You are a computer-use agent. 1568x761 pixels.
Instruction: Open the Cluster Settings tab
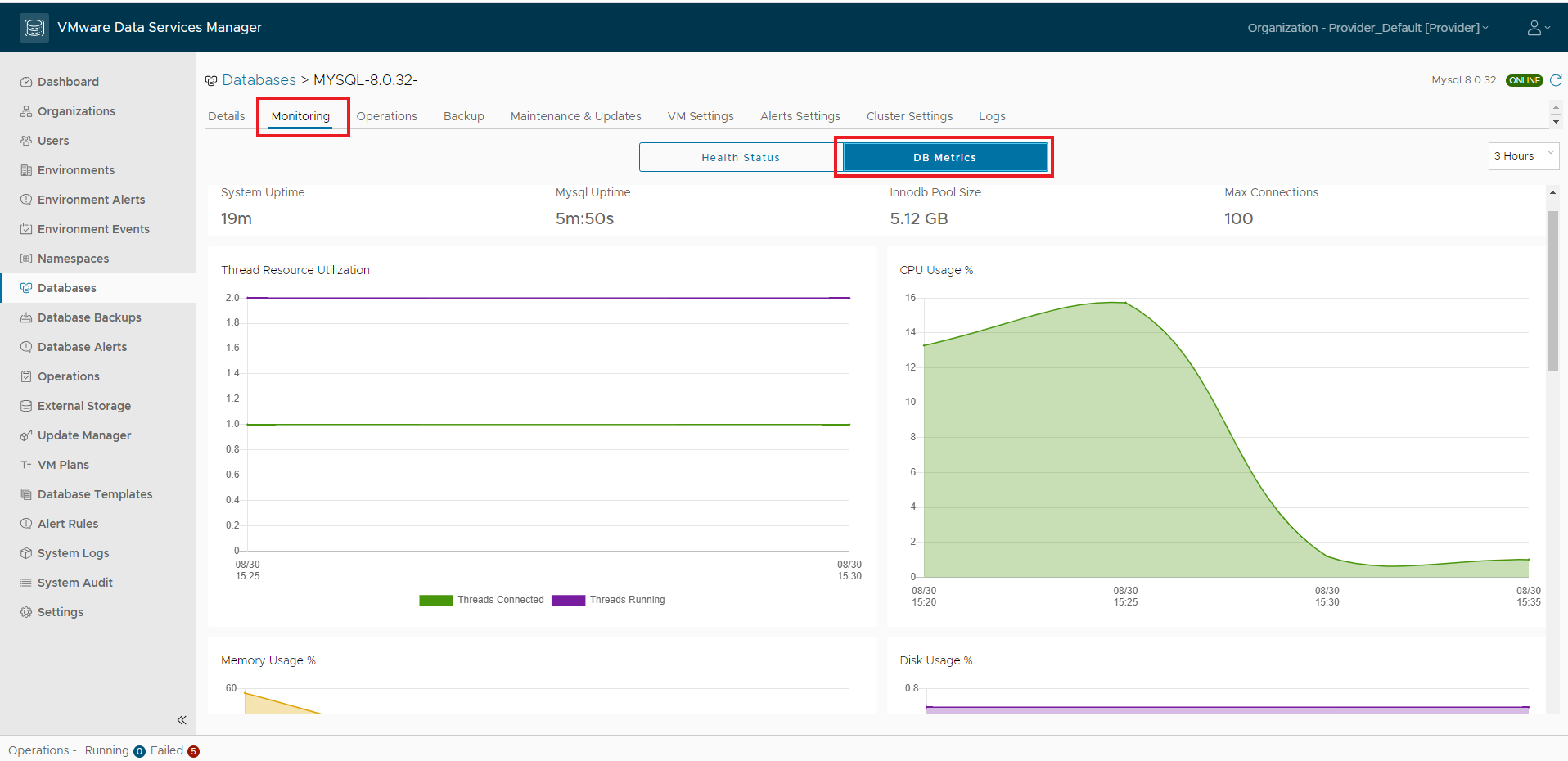pos(910,116)
